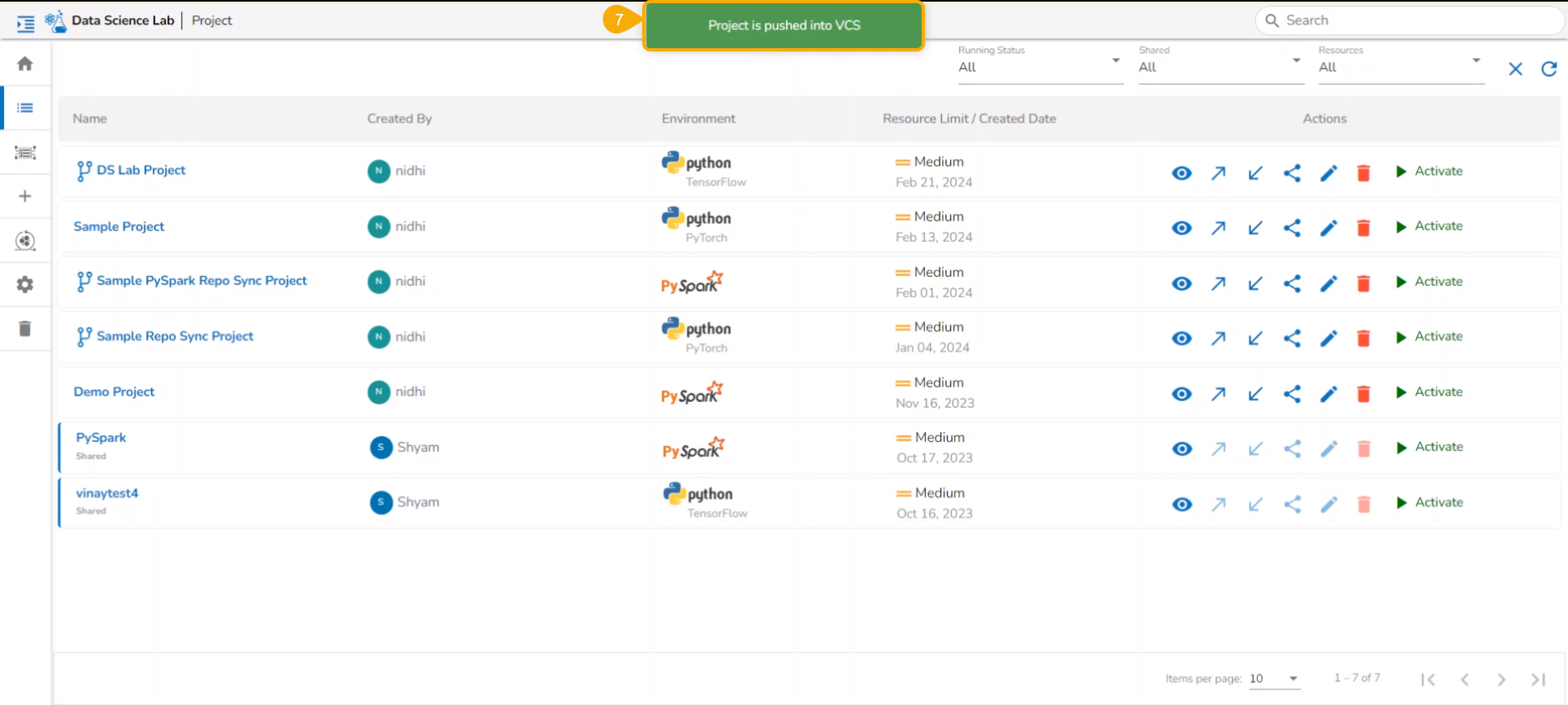View the DS Lab Project with eye icon
The height and width of the screenshot is (705, 1568).
[x=1182, y=173]
